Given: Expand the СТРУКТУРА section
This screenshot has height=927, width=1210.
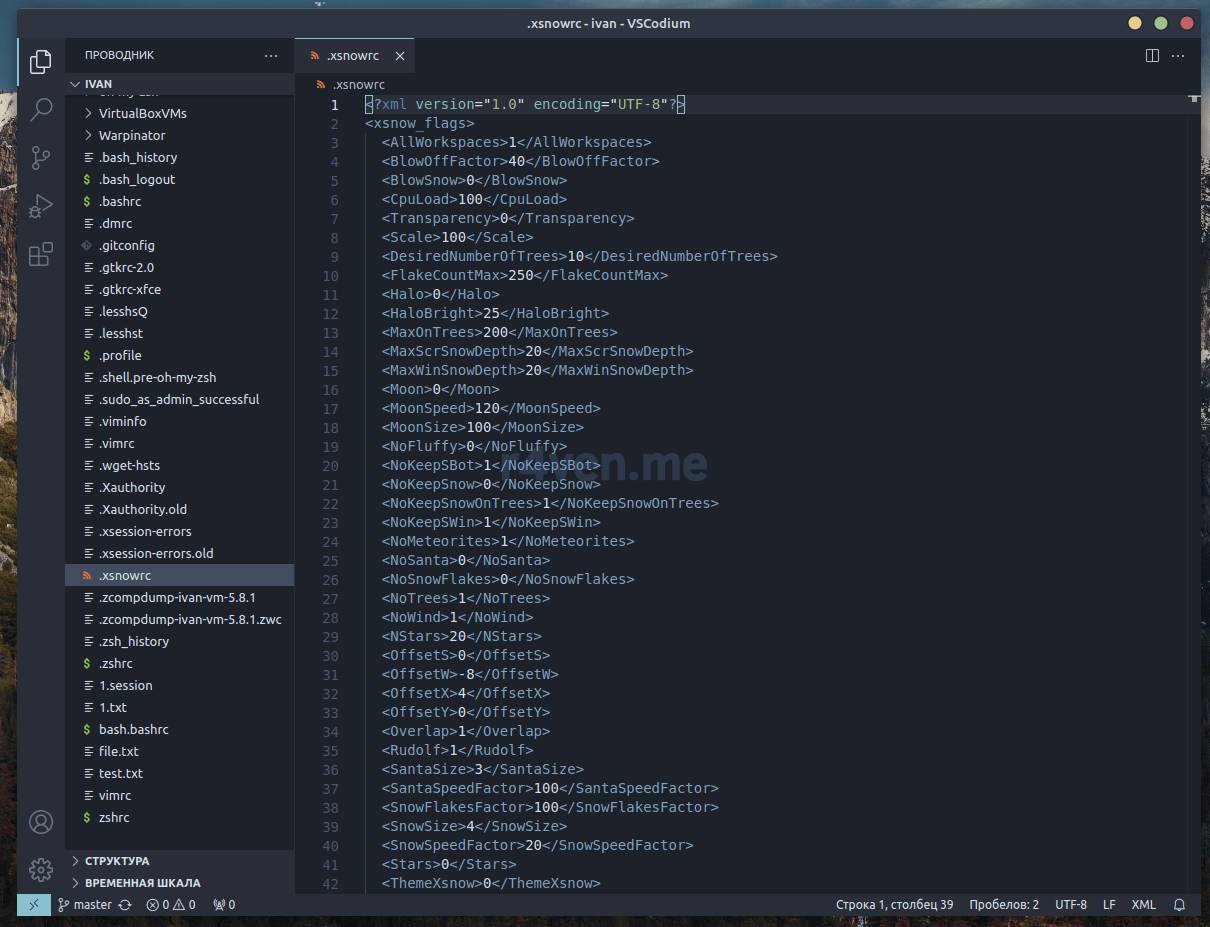Looking at the screenshot, I should 117,861.
